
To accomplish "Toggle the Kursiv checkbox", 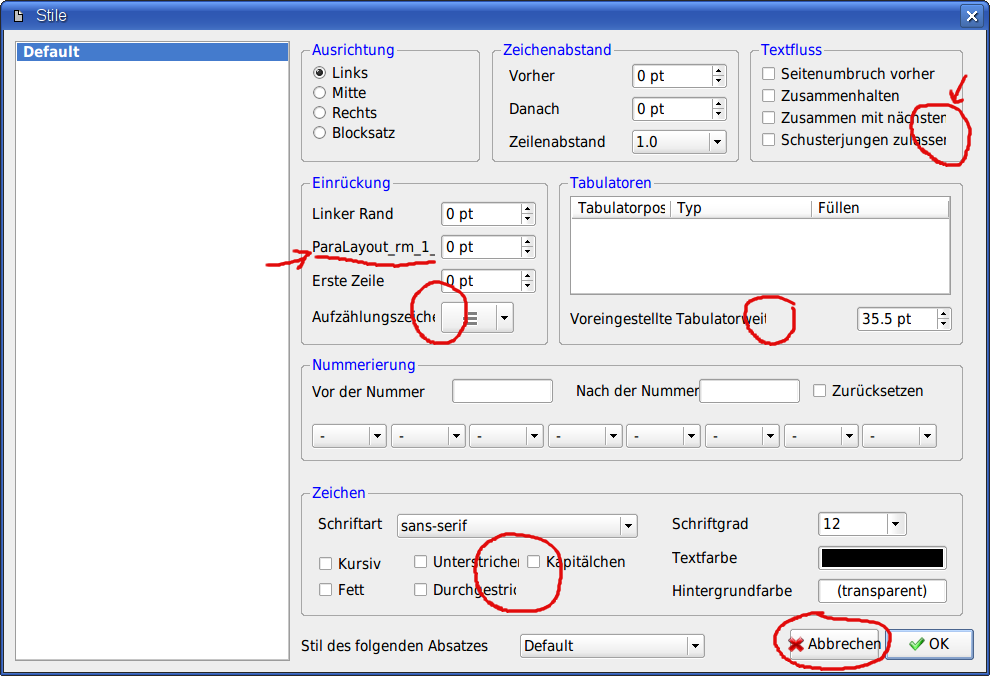I will tap(326, 564).
